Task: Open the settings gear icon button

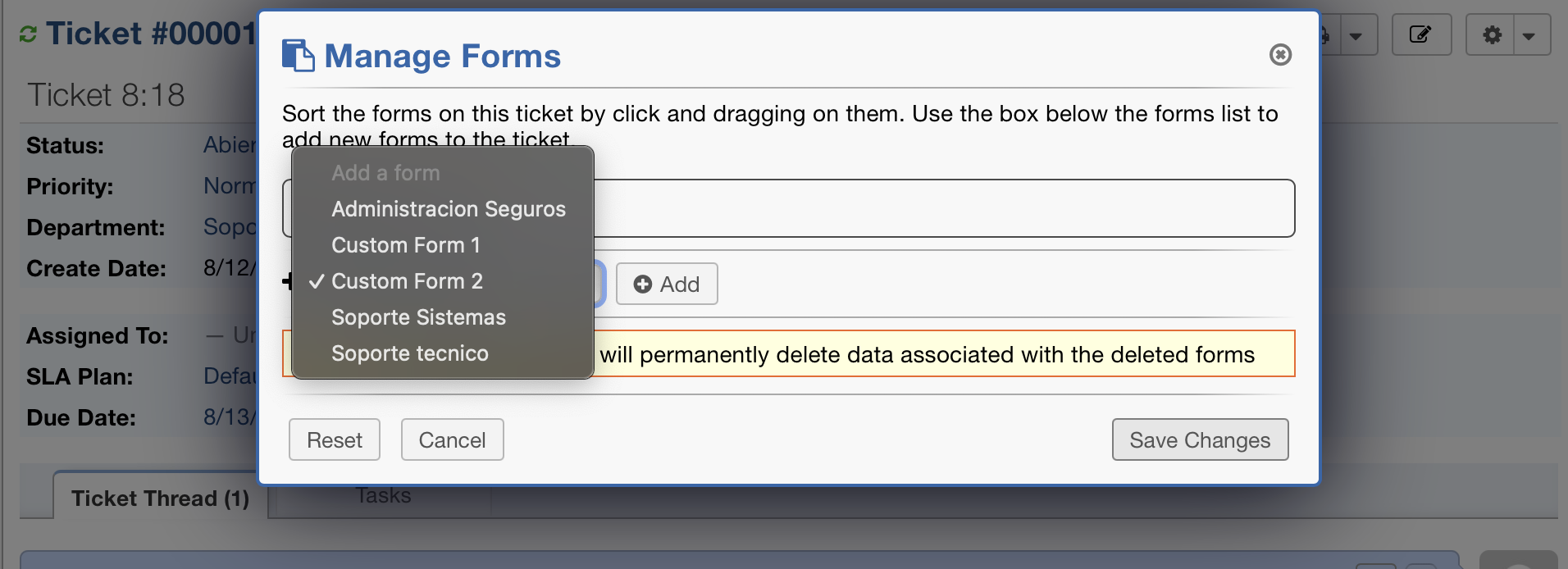Action: point(1493,34)
